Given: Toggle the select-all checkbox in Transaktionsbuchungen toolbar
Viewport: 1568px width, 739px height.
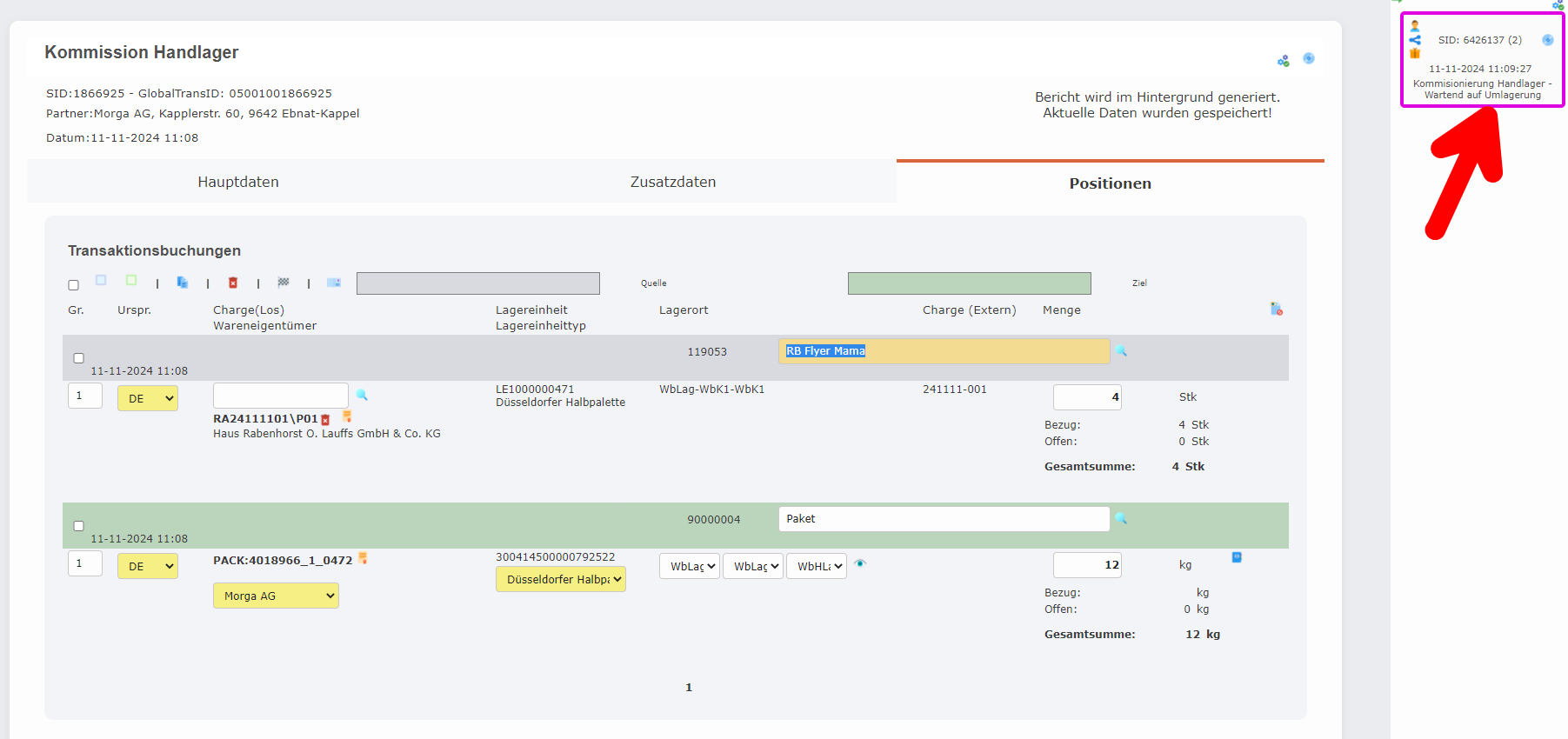Looking at the screenshot, I should [x=74, y=285].
